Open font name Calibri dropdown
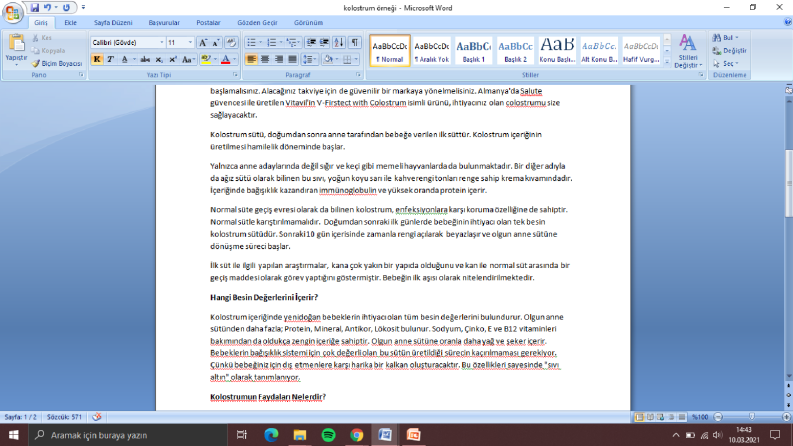The image size is (793, 446). tap(162, 42)
